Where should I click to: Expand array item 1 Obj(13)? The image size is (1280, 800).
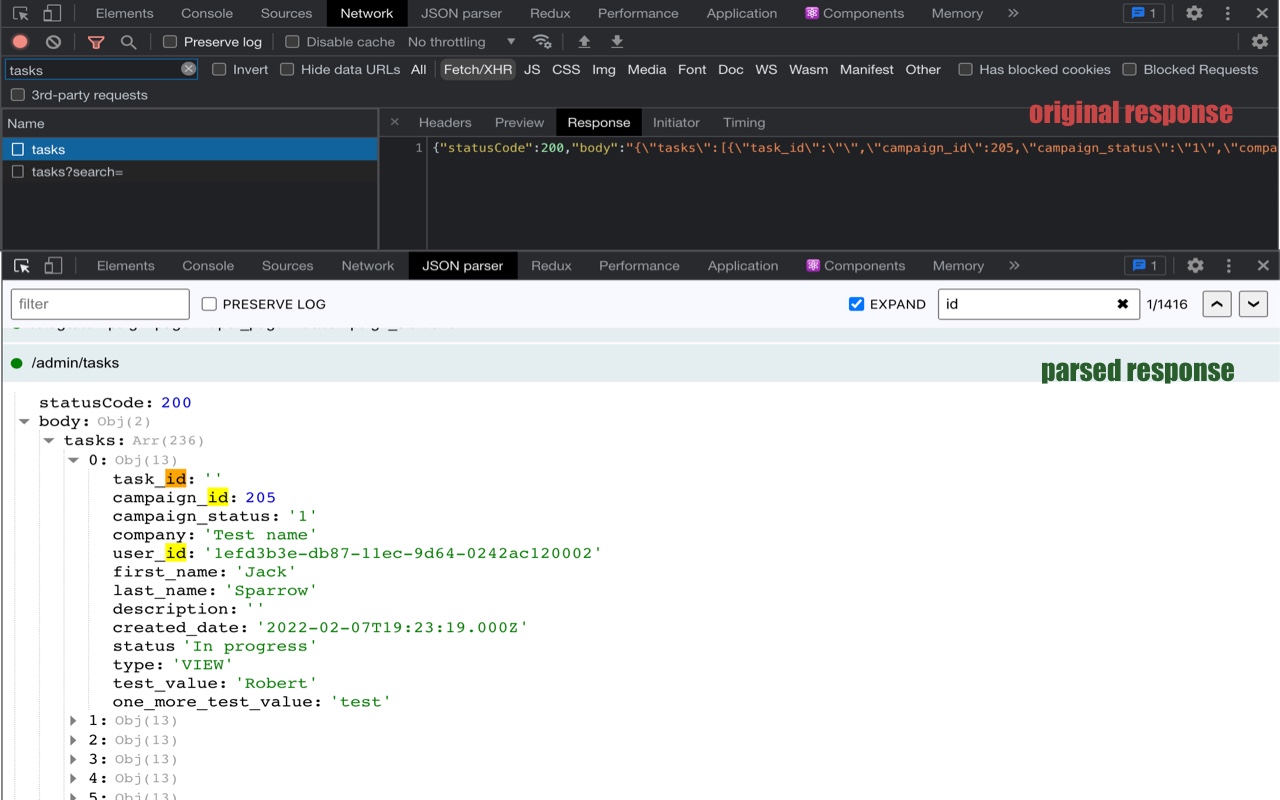[73, 720]
